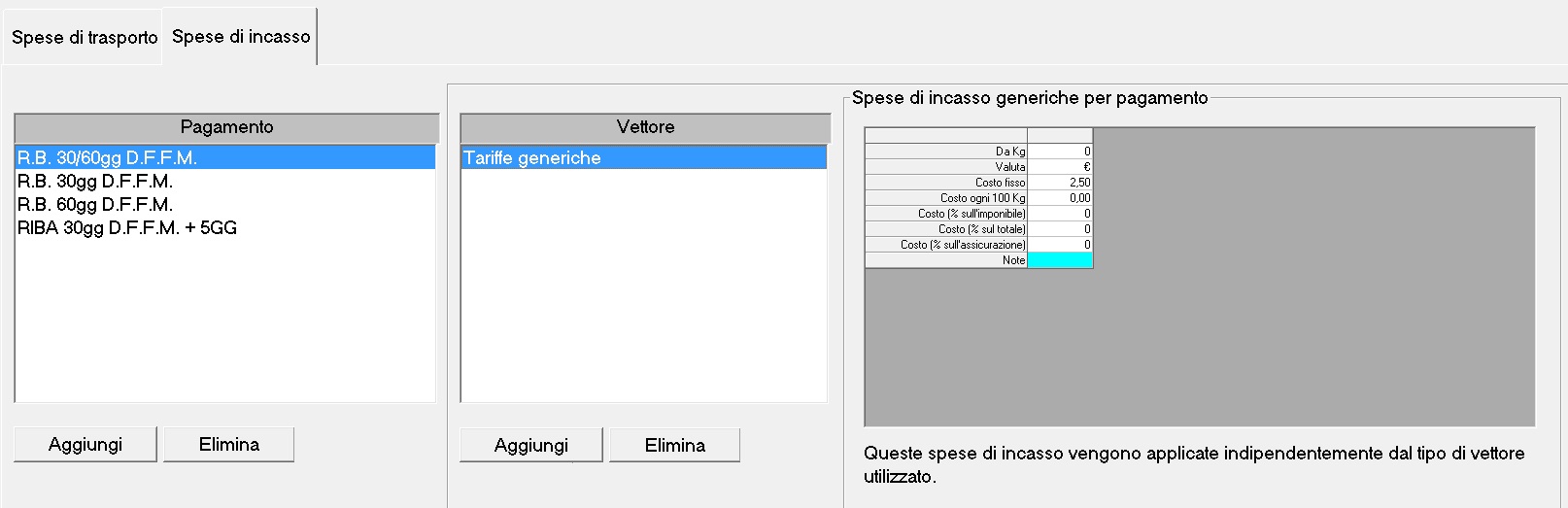Select the Spese di incasso tab
This screenshot has height=508, width=1568.
point(241,37)
